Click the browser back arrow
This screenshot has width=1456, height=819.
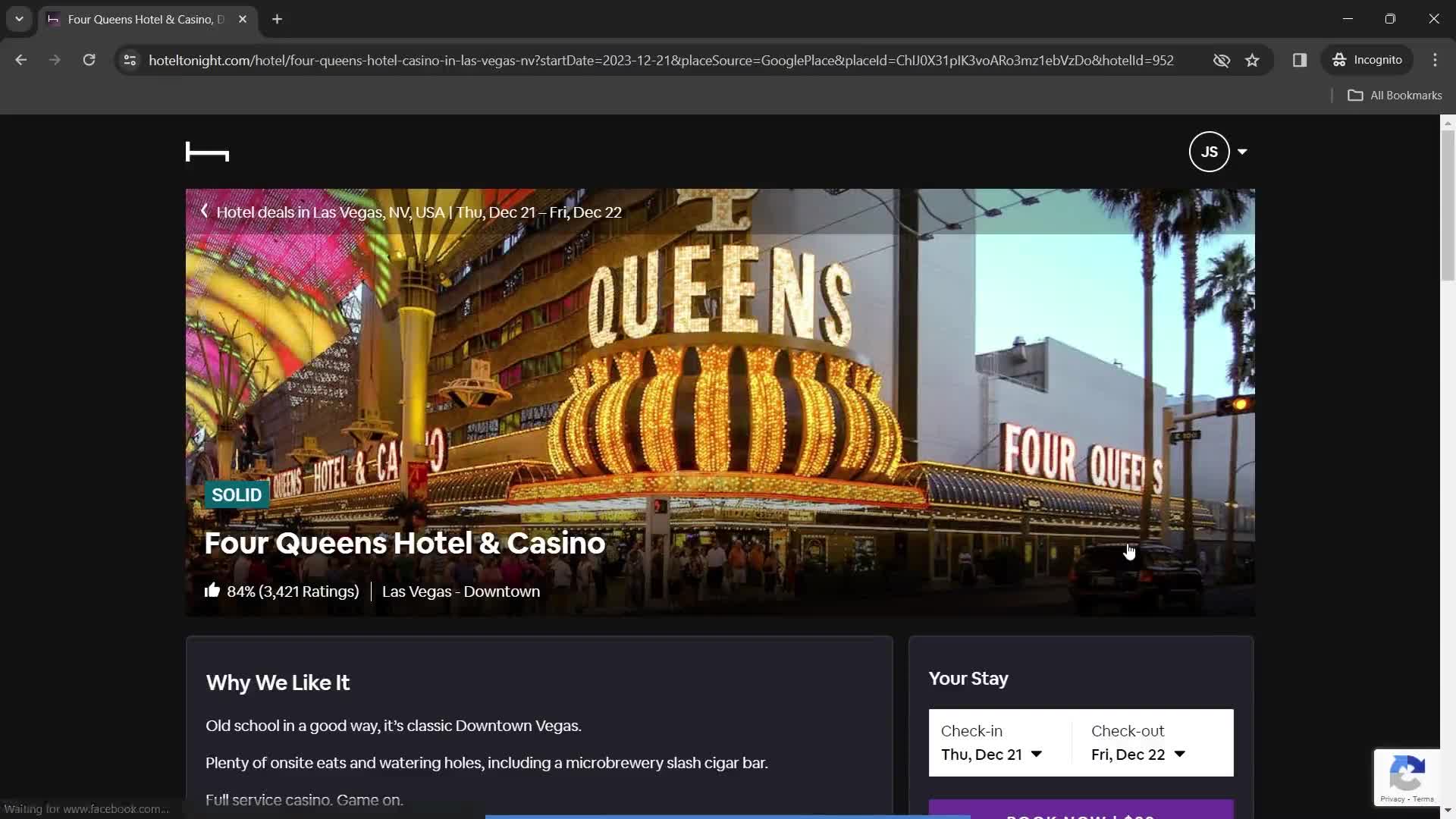20,60
